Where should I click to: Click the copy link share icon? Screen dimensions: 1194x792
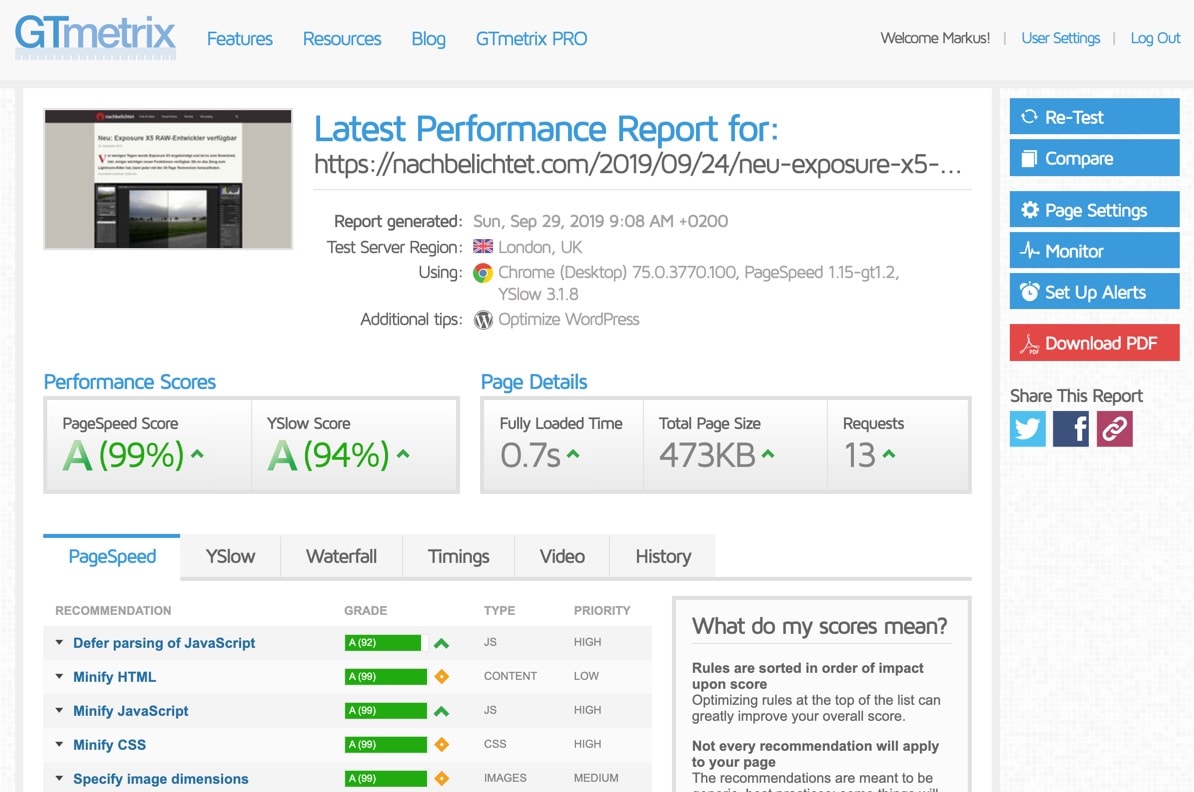1114,429
